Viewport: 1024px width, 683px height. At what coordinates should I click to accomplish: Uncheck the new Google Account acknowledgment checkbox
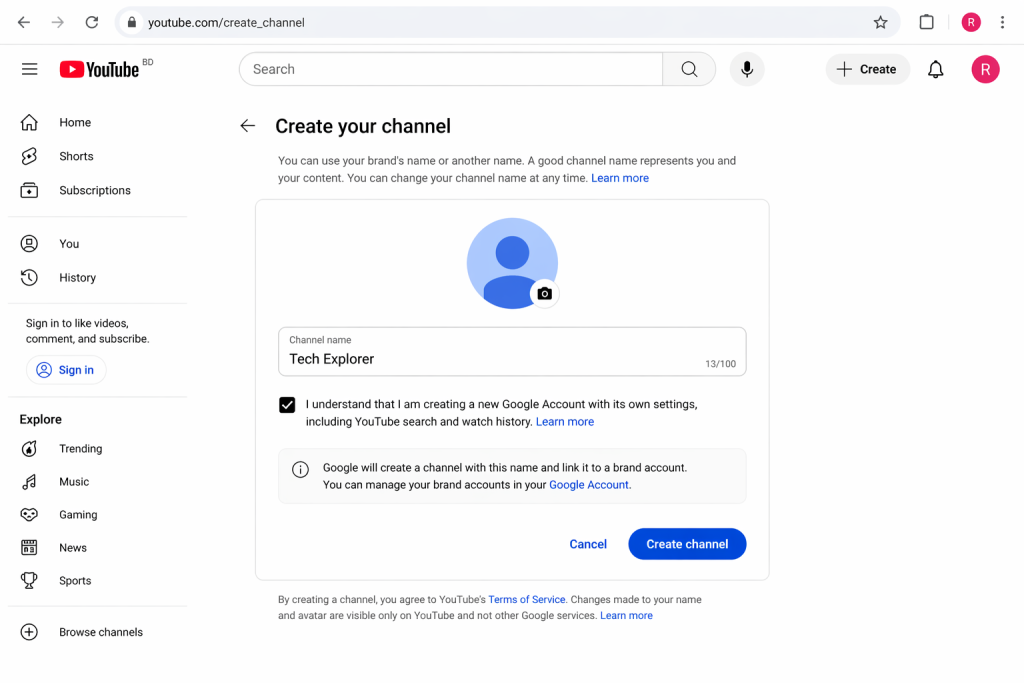[x=287, y=405]
